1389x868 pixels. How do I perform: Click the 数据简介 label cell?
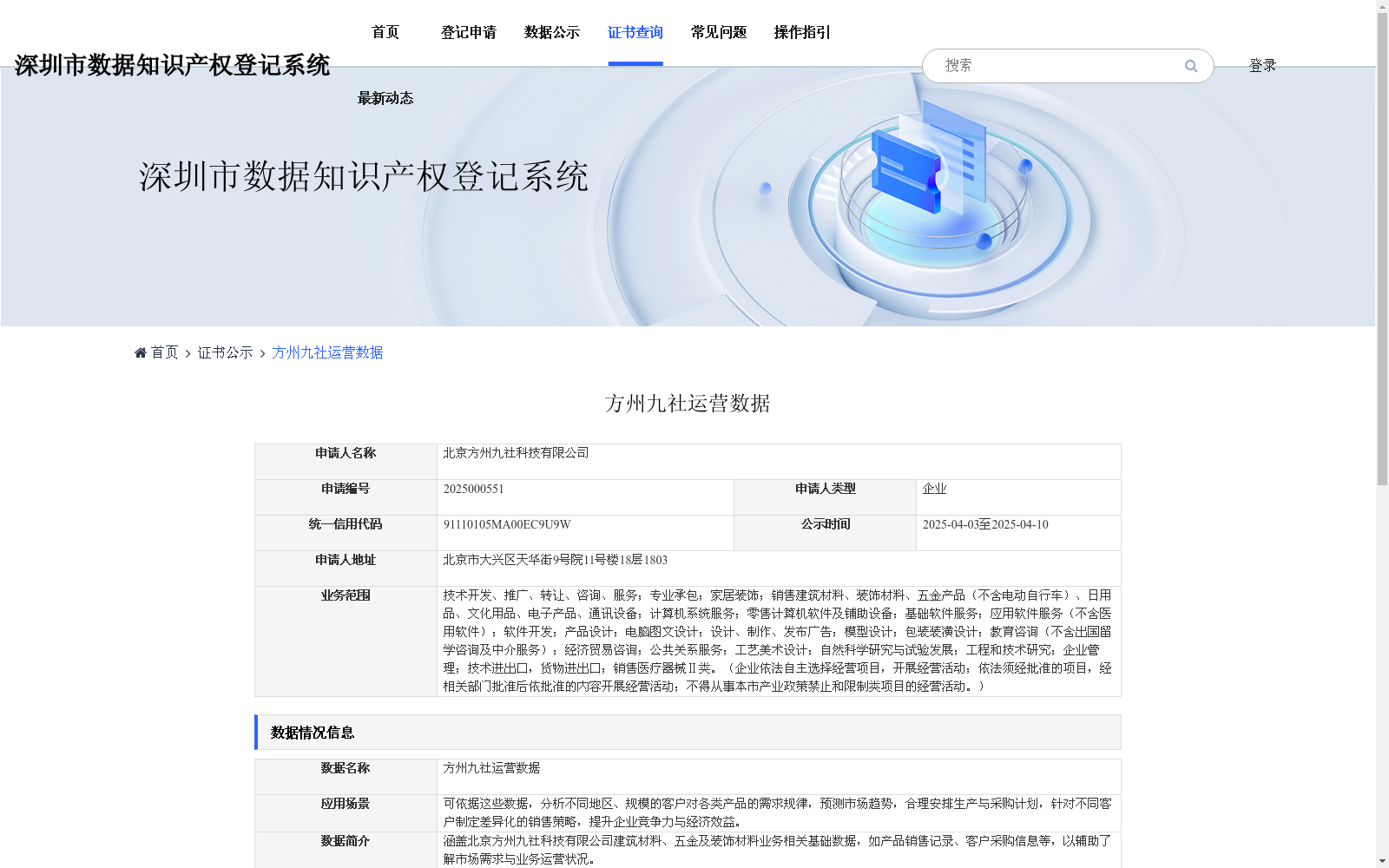(346, 850)
